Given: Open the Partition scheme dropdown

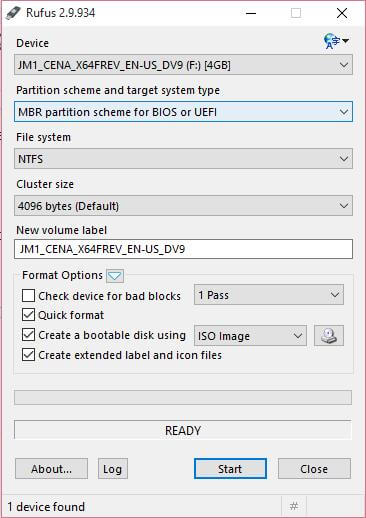Looking at the screenshot, I should 183,112.
